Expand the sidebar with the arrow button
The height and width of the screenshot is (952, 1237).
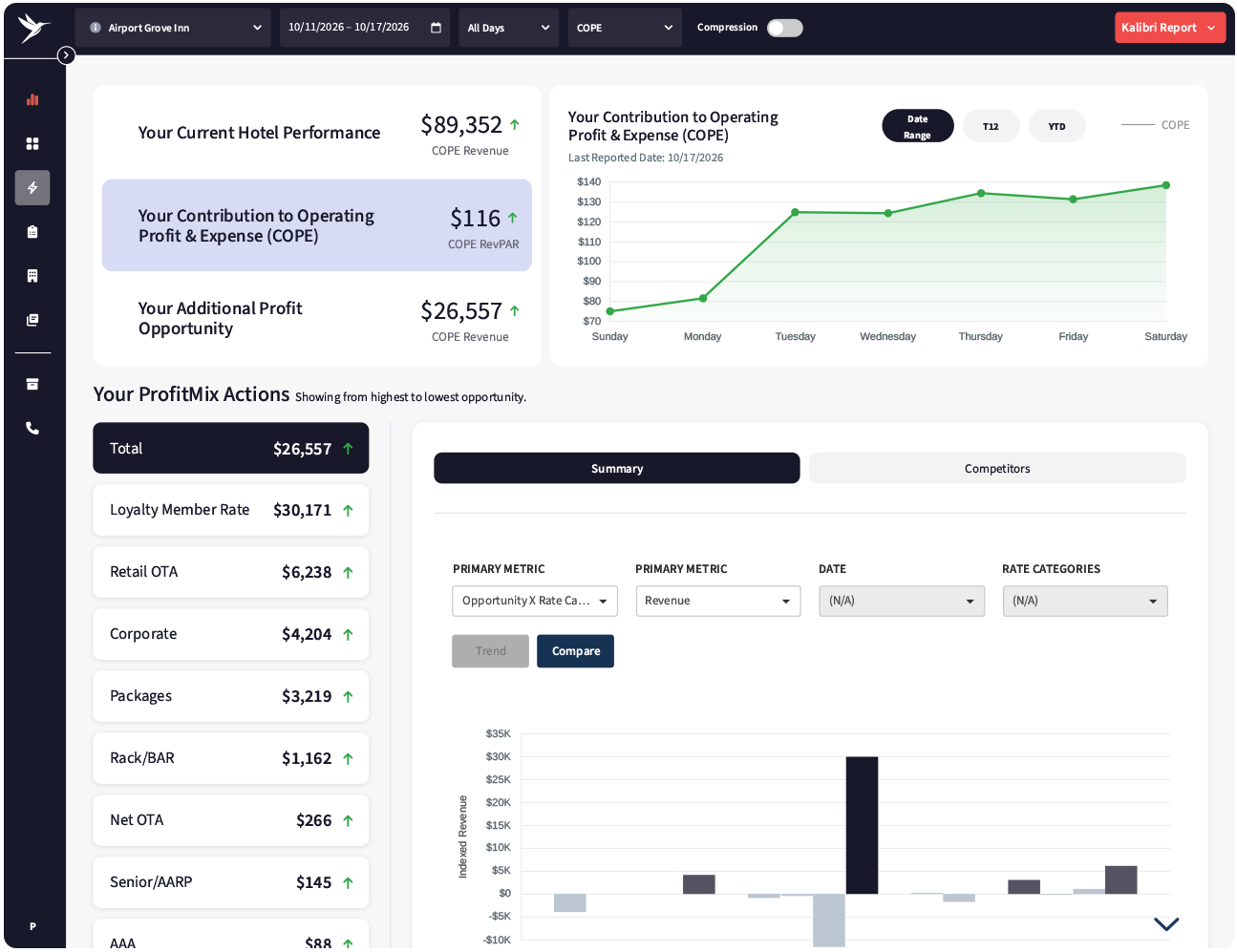66,55
